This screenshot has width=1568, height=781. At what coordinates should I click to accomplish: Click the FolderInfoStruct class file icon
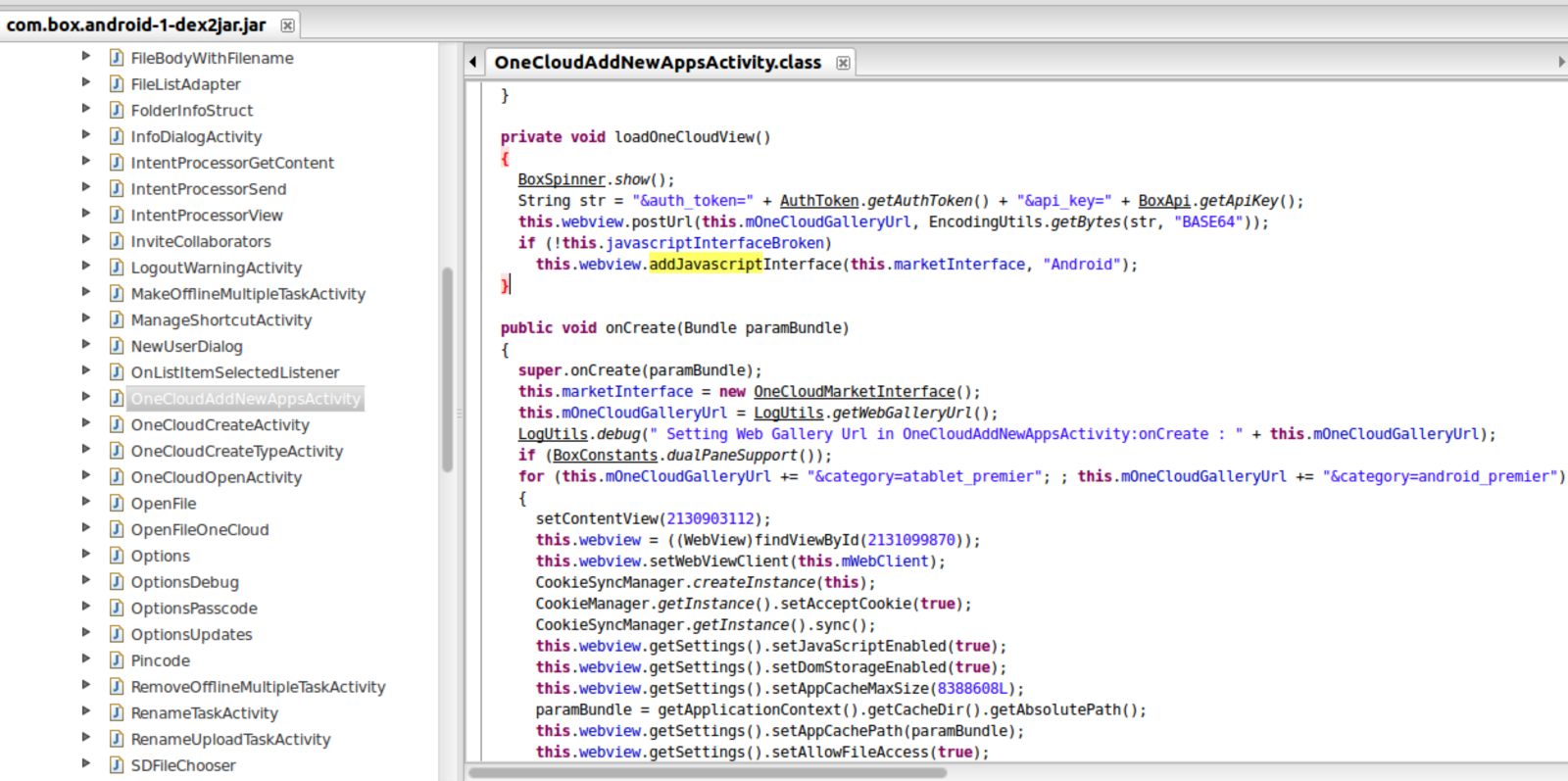click(117, 110)
